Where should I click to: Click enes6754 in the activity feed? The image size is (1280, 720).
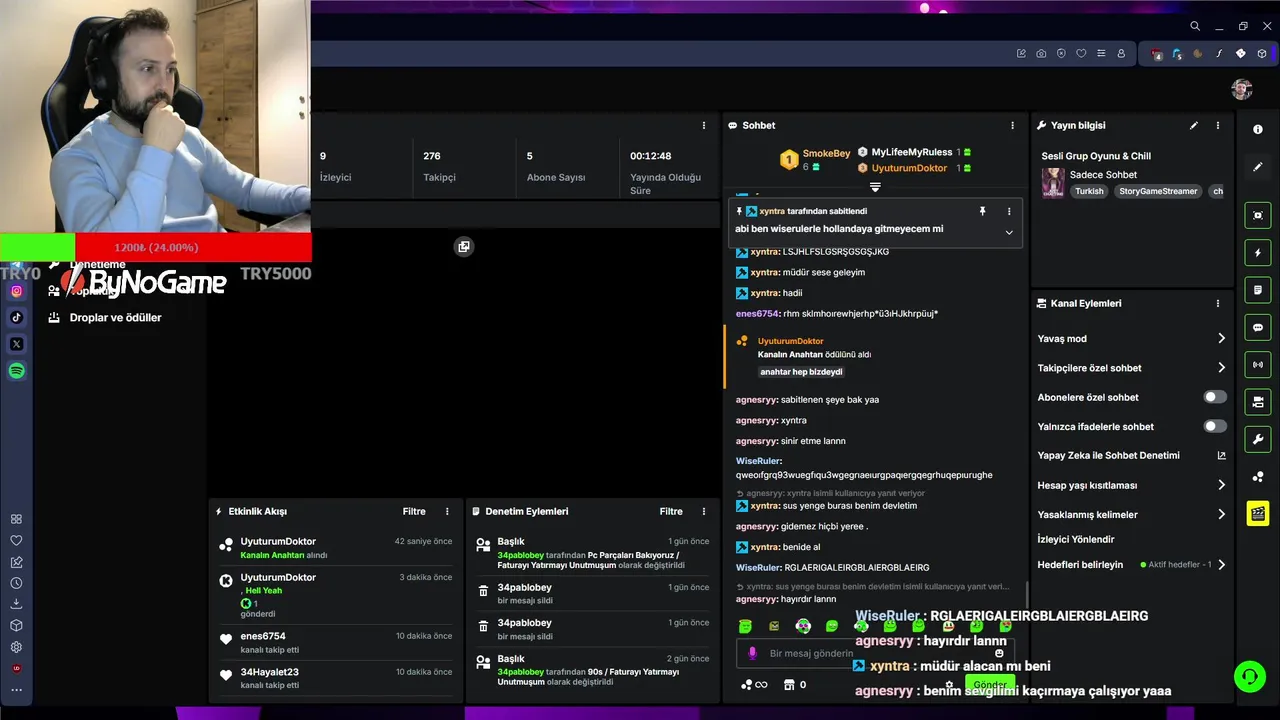point(263,636)
